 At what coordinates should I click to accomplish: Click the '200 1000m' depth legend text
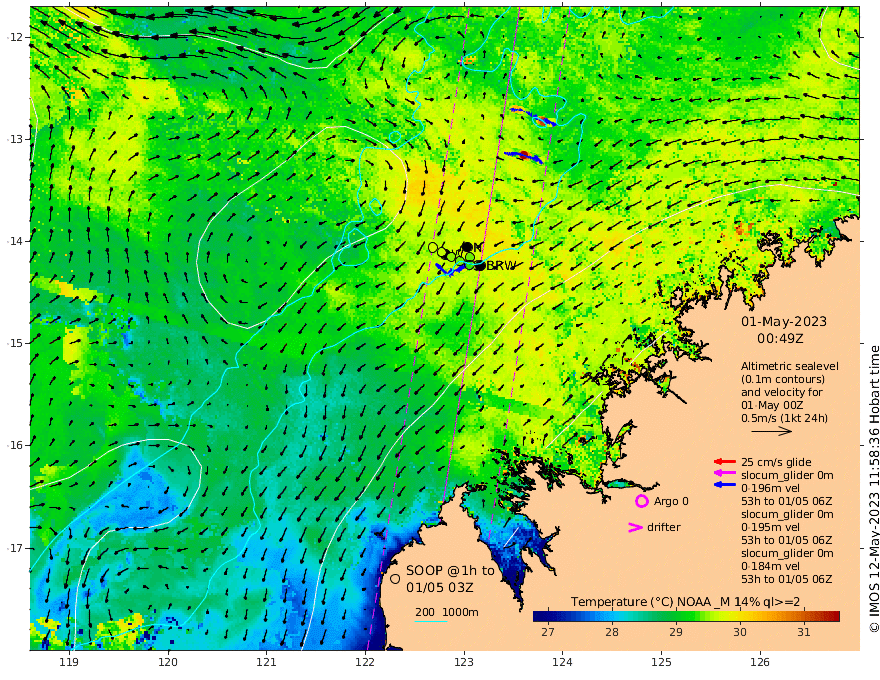447,612
